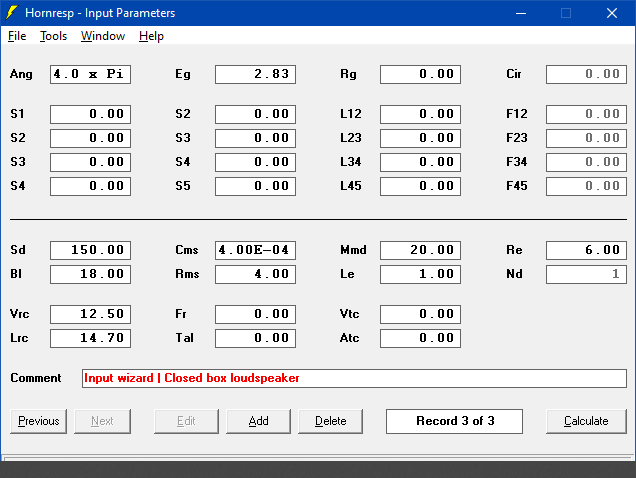This screenshot has width=636, height=478.
Task: Select the Vrc field with 12.50
Action: point(90,314)
